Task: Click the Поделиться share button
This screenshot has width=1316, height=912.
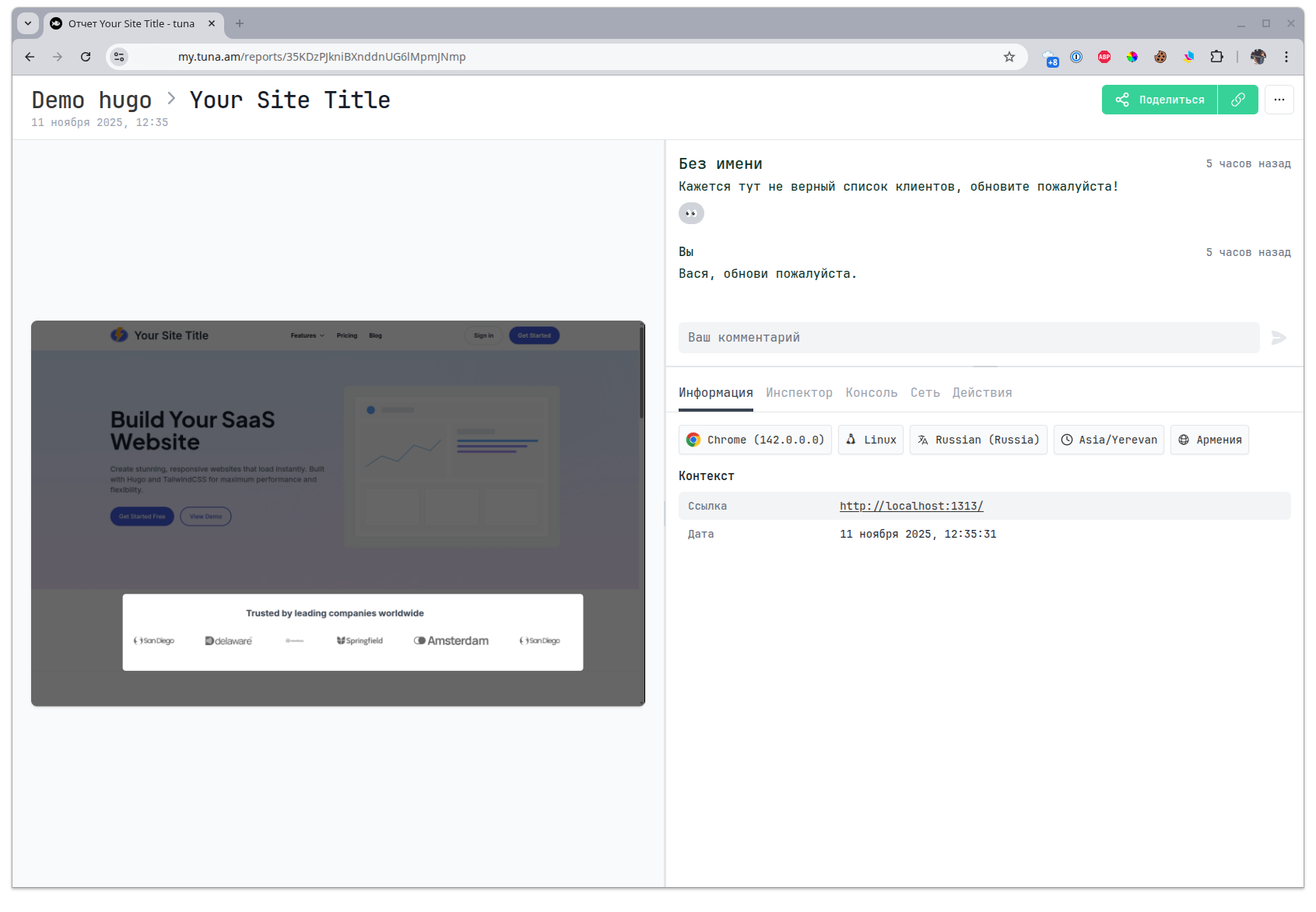Action: point(1160,100)
